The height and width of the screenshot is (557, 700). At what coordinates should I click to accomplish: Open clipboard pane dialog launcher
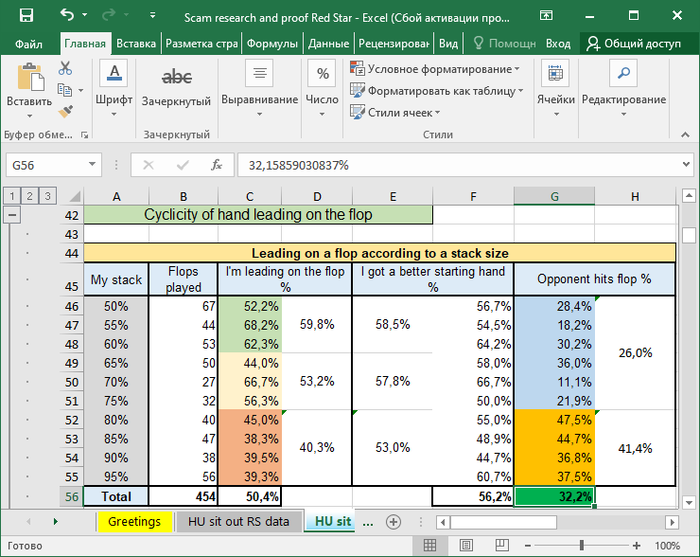84,135
